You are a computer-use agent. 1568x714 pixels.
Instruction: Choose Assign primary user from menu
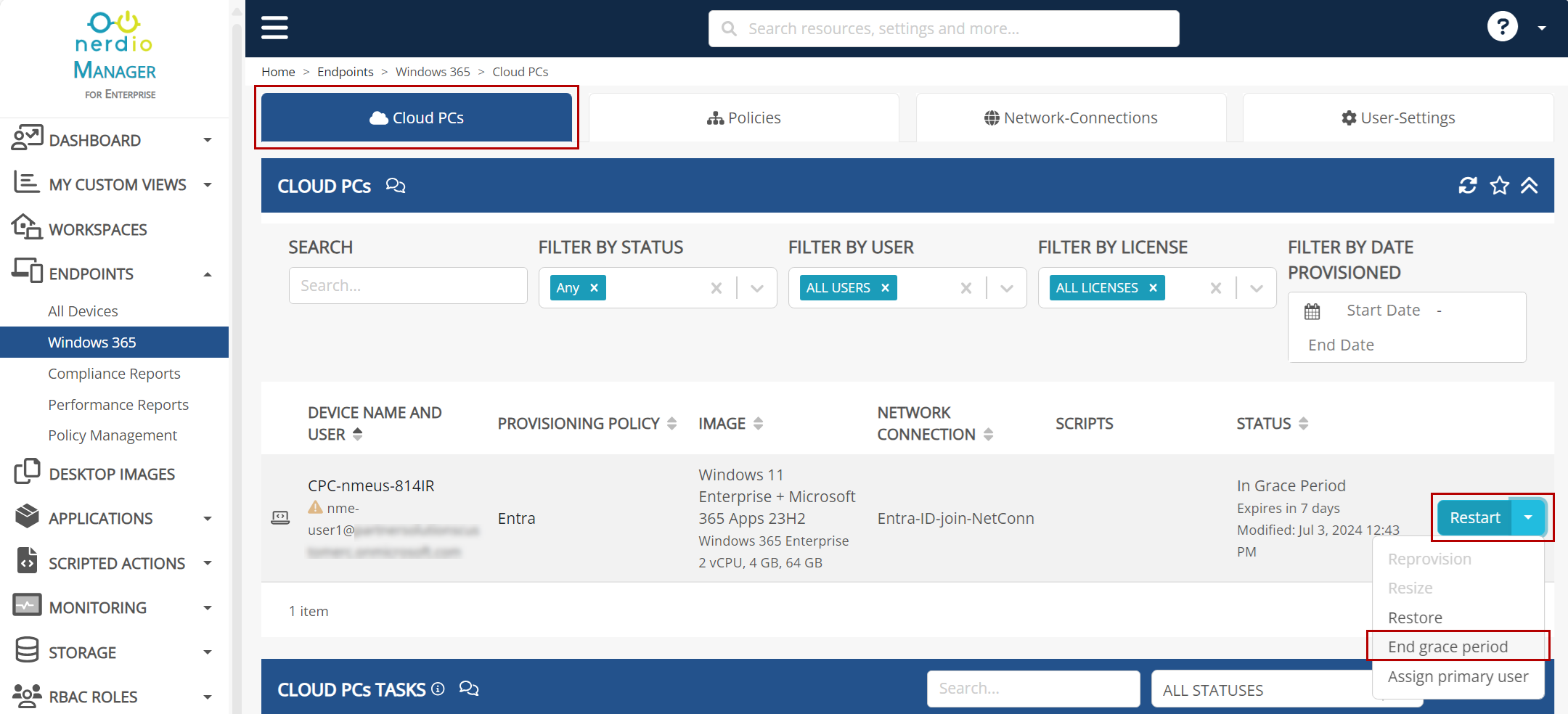coord(1458,676)
